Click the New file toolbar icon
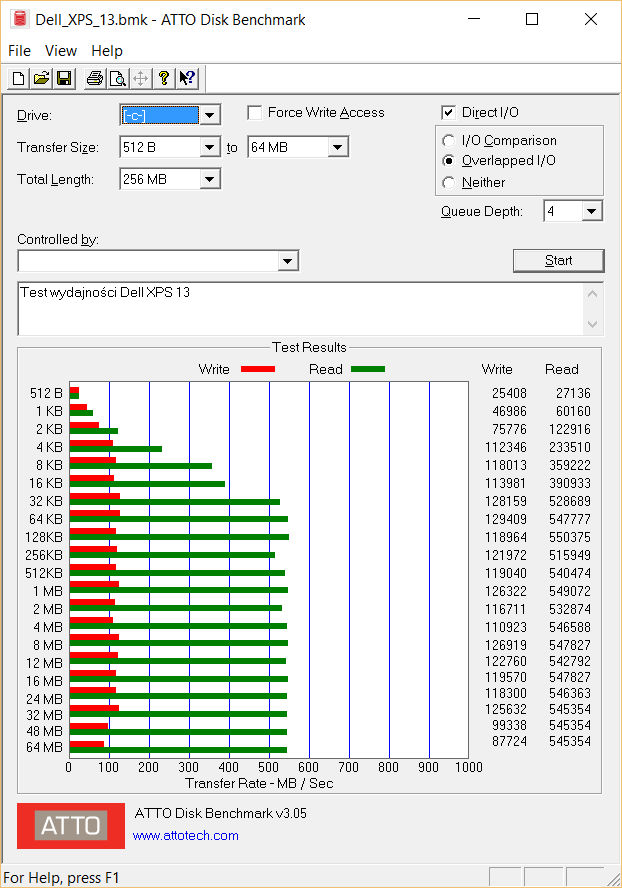This screenshot has height=888, width=622. coord(19,78)
